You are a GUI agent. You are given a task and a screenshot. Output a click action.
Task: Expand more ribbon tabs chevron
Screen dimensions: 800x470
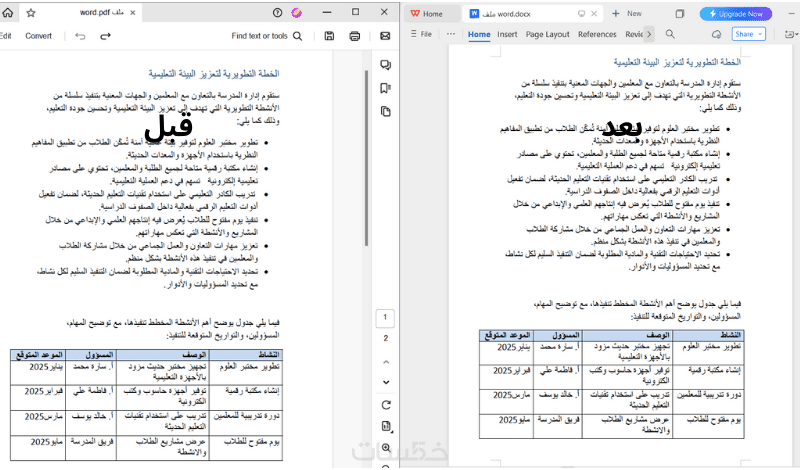(x=649, y=34)
